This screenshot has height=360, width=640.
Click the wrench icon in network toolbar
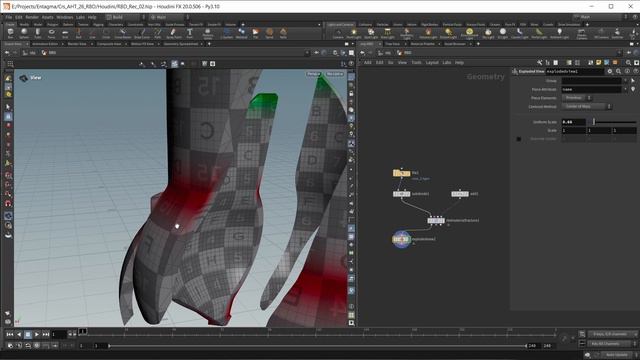coord(540,62)
